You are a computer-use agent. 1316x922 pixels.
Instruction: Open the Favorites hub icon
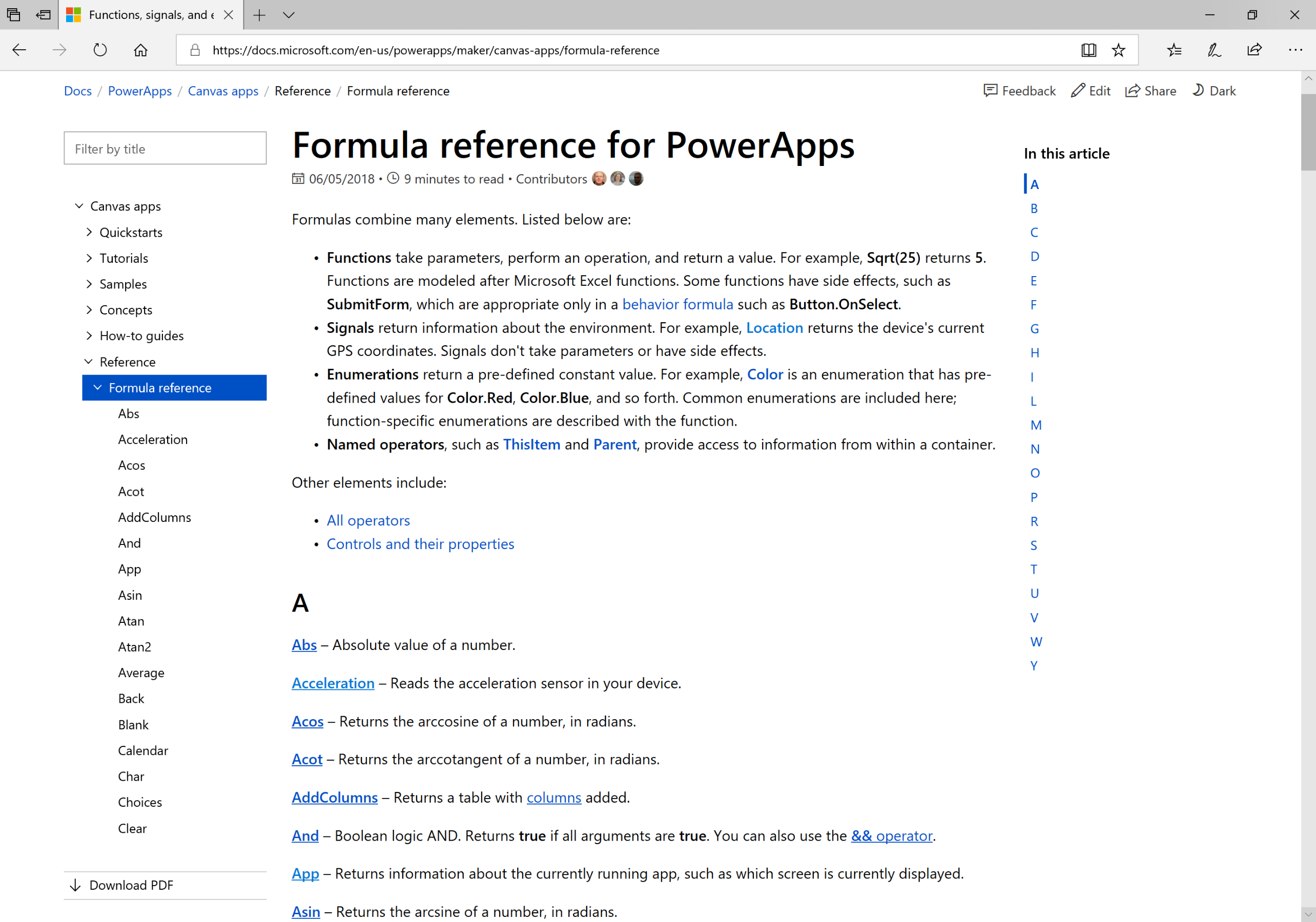coord(1174,50)
